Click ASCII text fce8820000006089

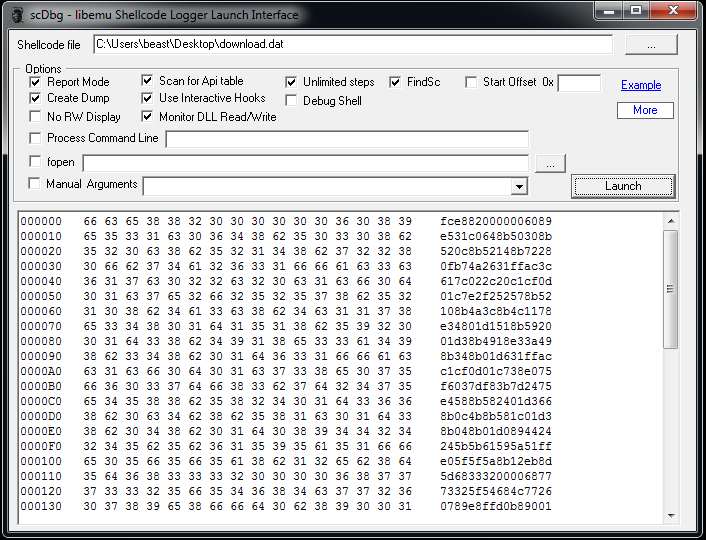click(x=496, y=221)
